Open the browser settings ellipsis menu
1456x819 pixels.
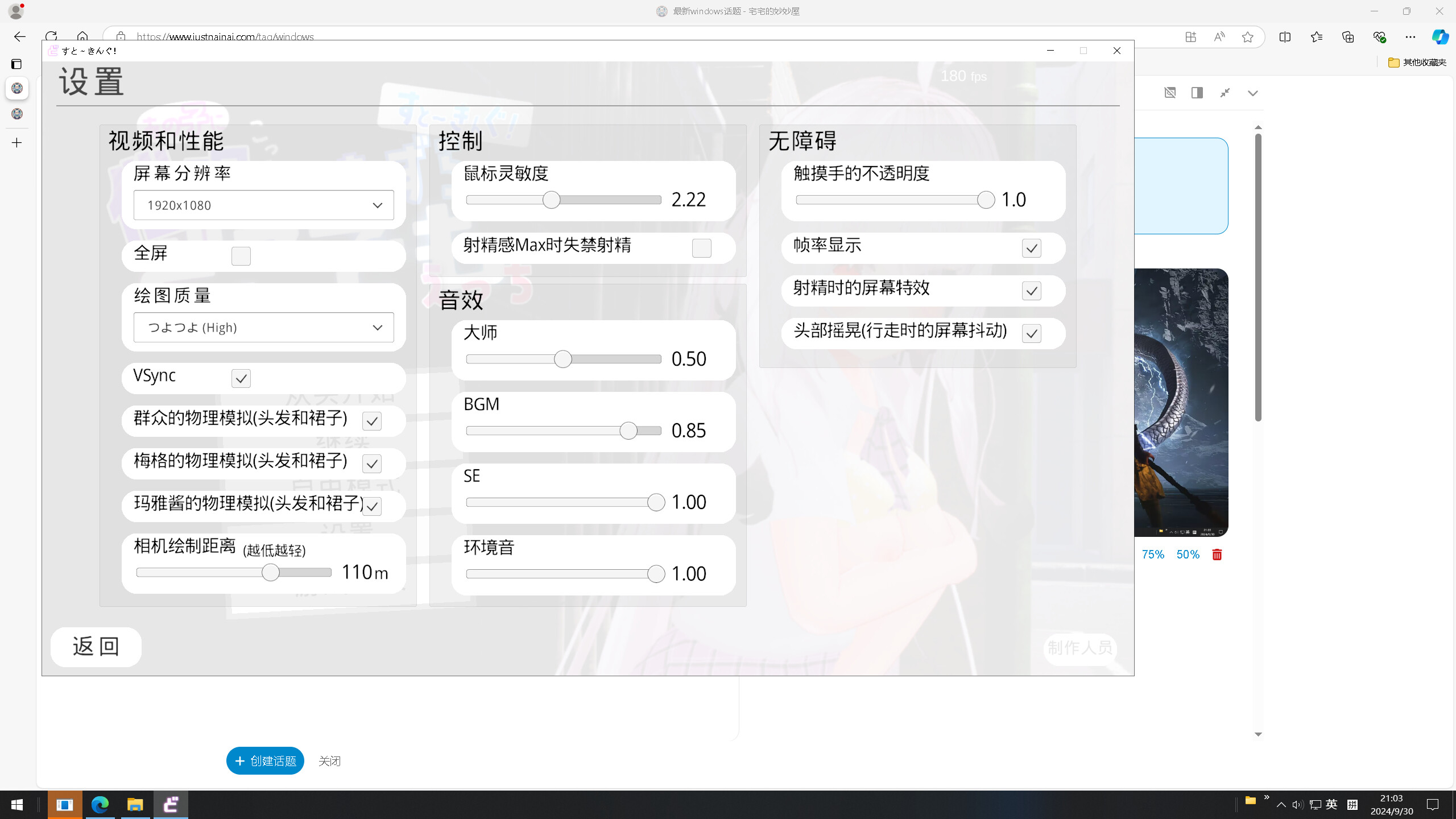coord(1410,37)
